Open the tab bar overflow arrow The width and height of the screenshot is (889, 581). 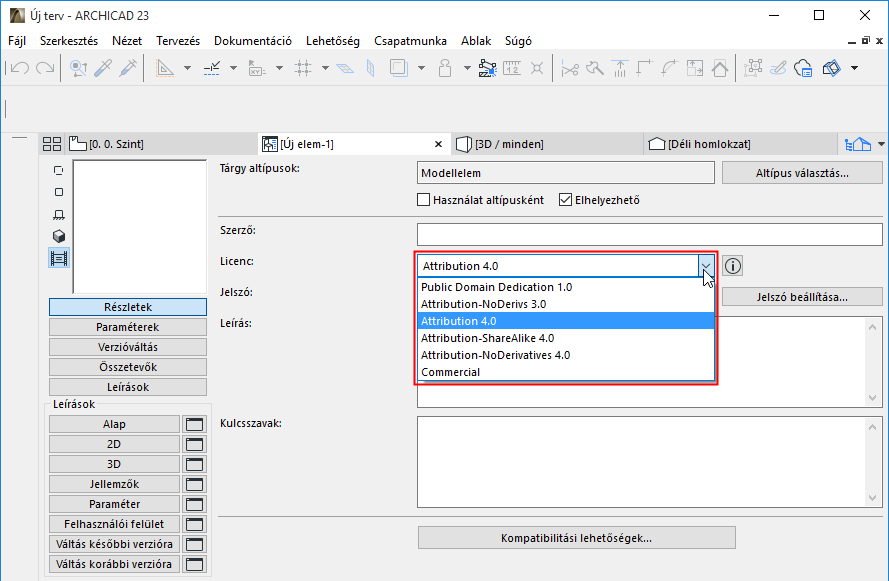(x=880, y=144)
